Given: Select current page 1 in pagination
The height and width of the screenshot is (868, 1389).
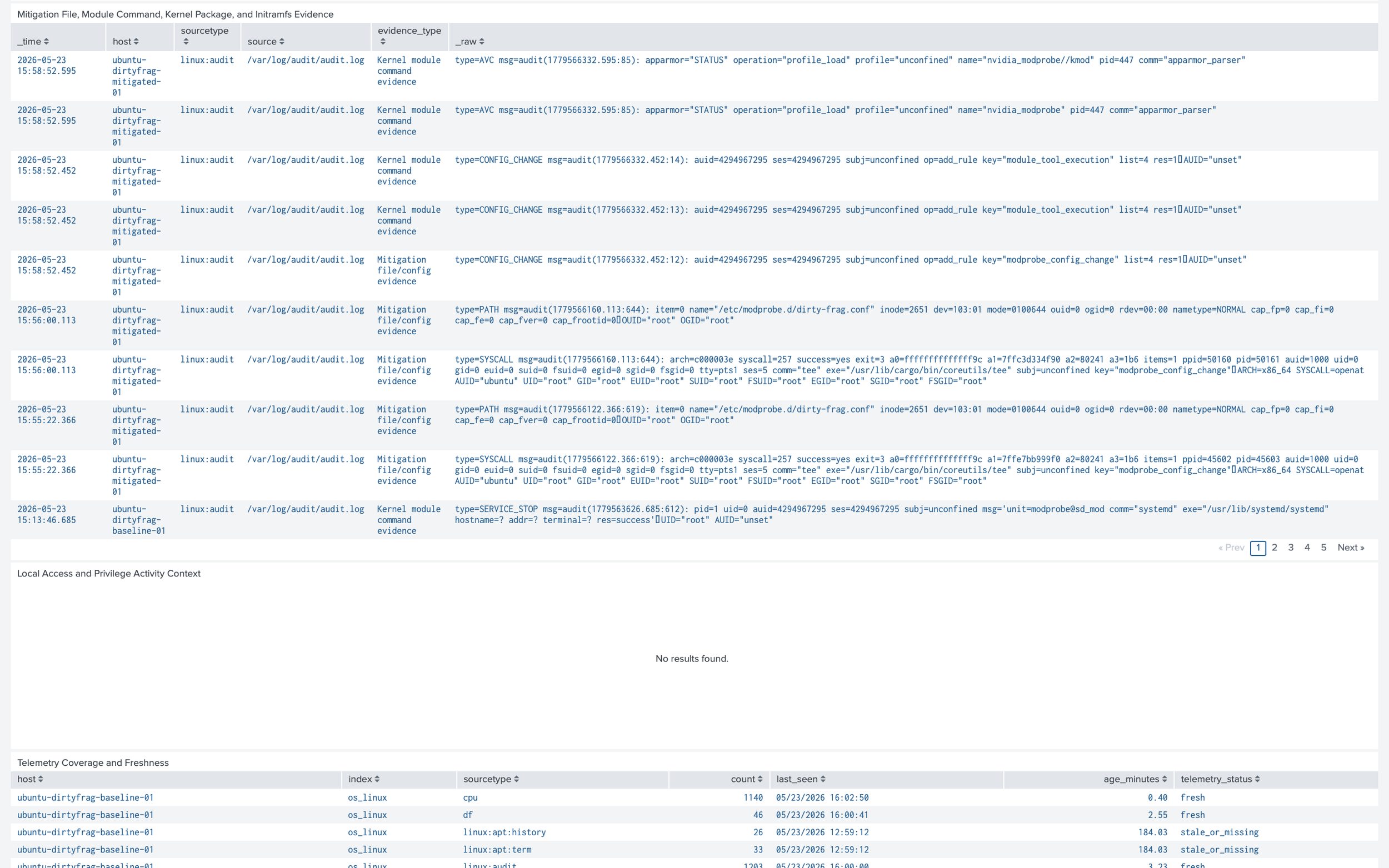Looking at the screenshot, I should point(1257,548).
